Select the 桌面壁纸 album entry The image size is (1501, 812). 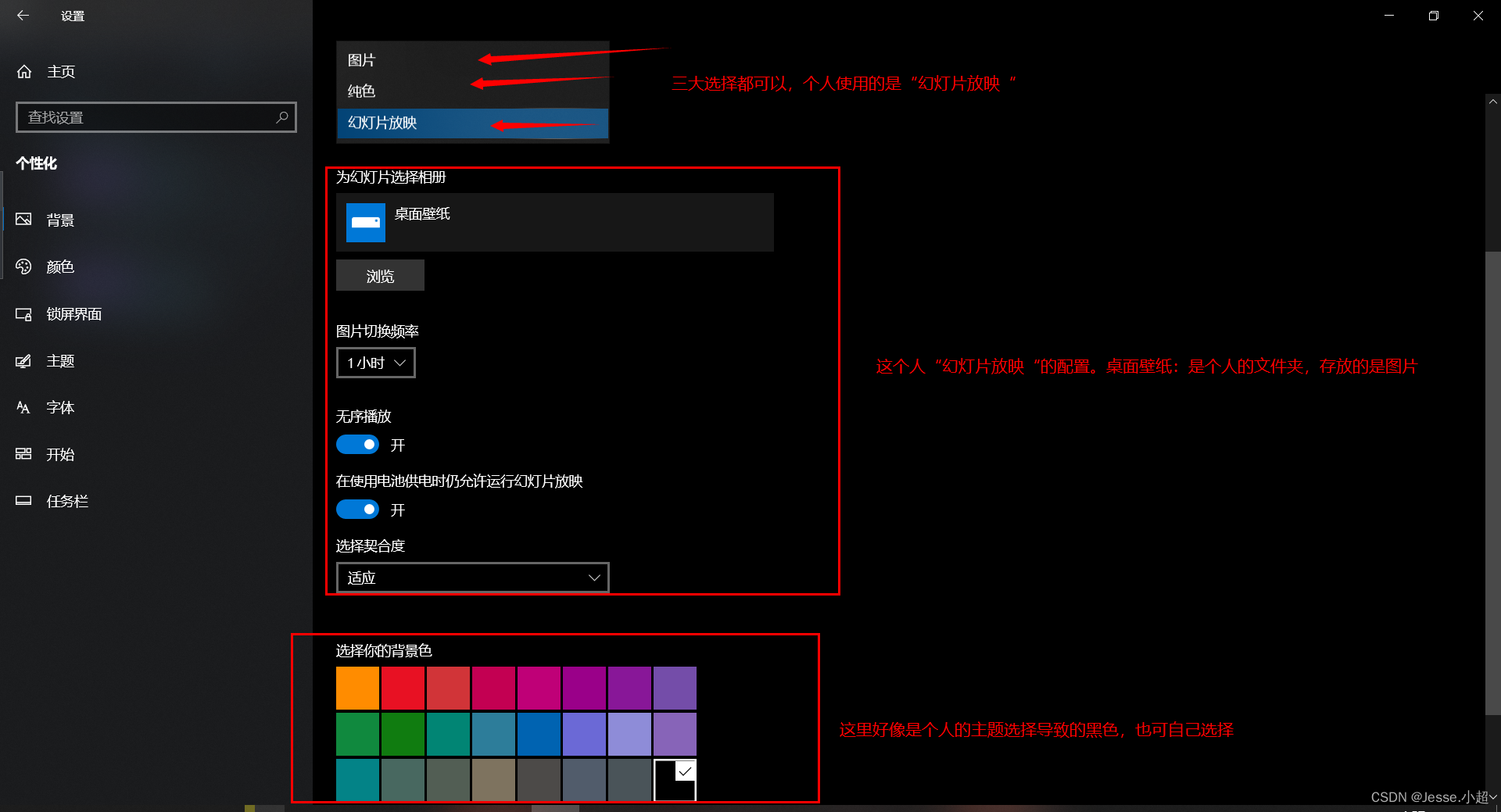[555, 222]
